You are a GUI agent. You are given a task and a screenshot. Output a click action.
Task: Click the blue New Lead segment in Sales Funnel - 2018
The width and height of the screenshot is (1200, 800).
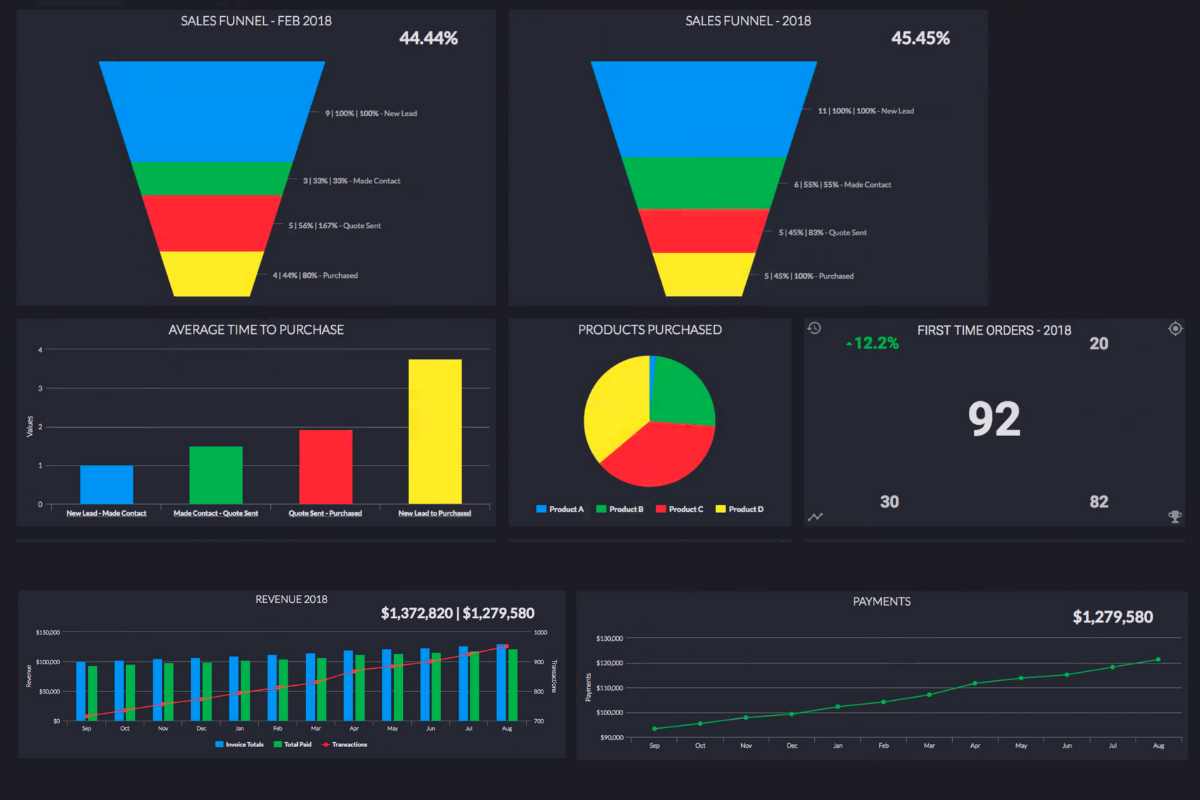(704, 108)
